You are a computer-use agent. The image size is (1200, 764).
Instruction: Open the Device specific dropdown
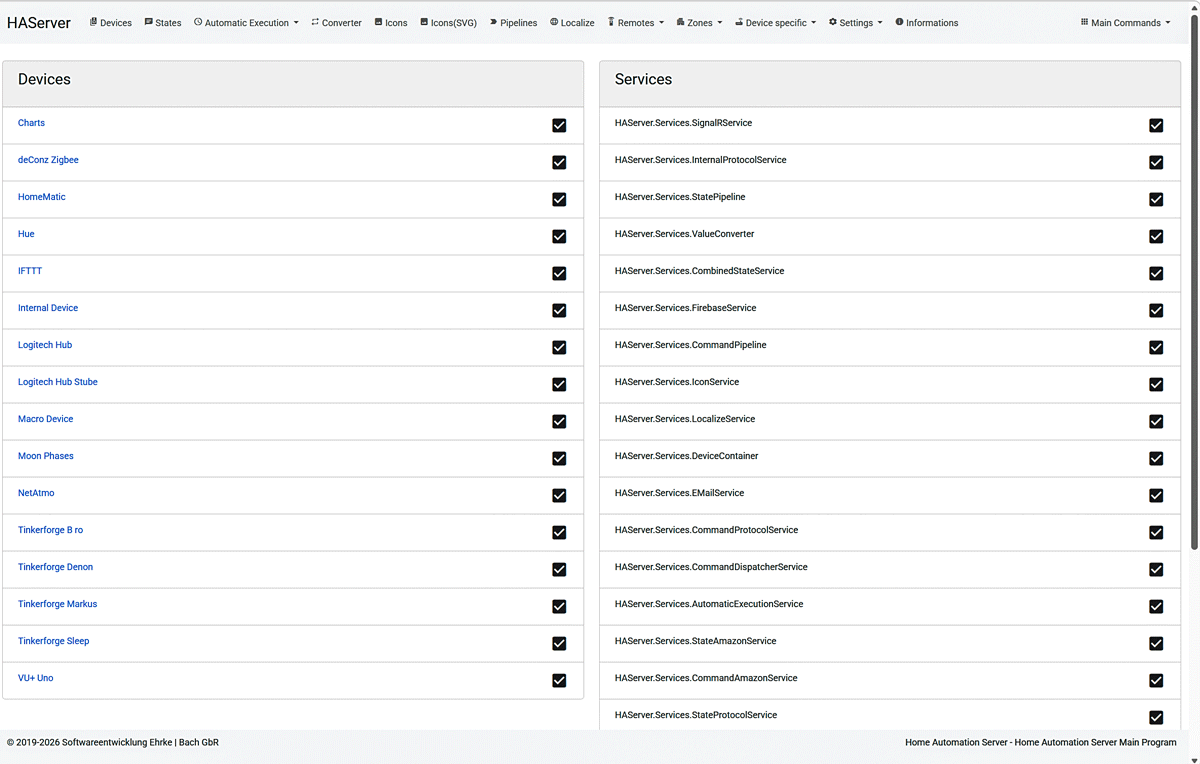(x=775, y=22)
